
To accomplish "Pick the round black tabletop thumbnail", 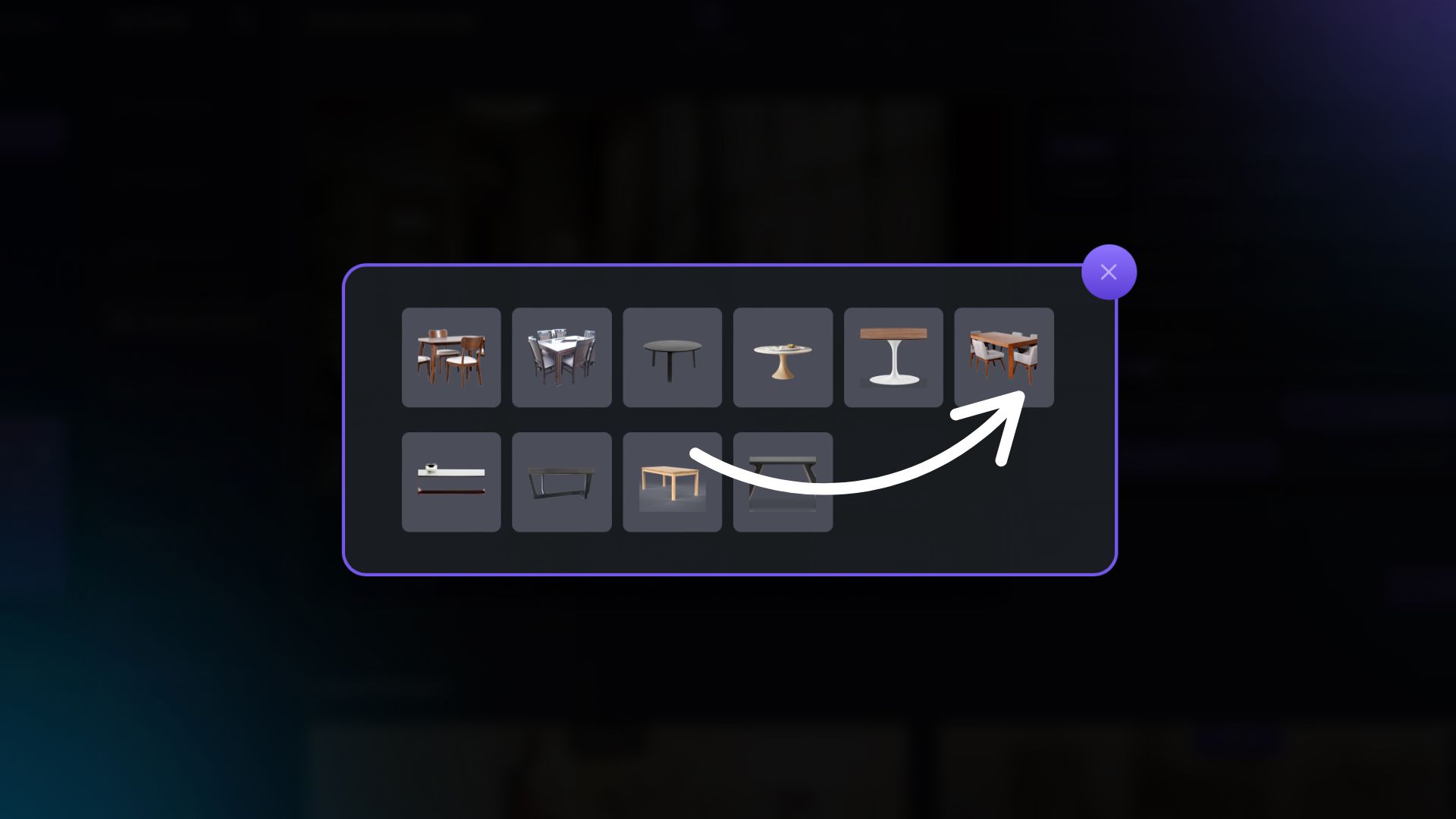I will (x=673, y=357).
